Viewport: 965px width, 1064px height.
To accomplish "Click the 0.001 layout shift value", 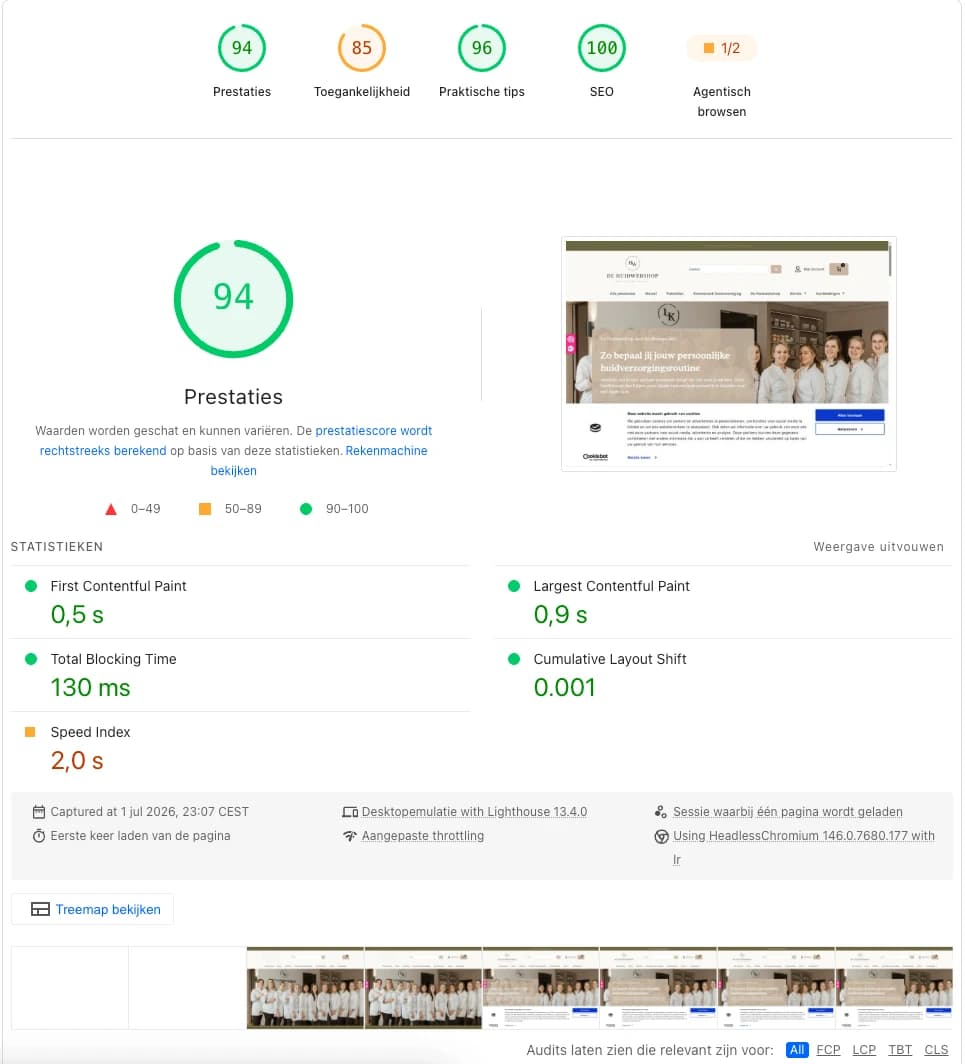I will (x=565, y=687).
